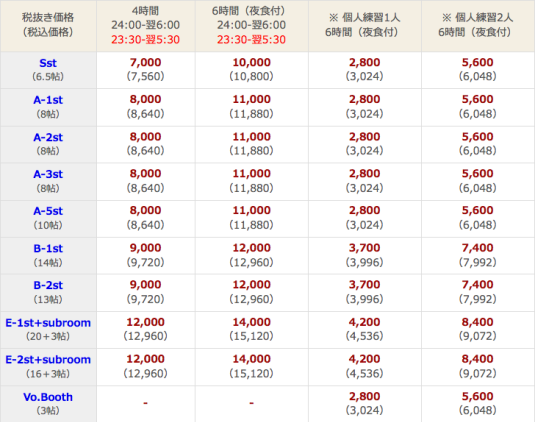Open the A-3st studio link
The image size is (535, 422).
pos(48,174)
